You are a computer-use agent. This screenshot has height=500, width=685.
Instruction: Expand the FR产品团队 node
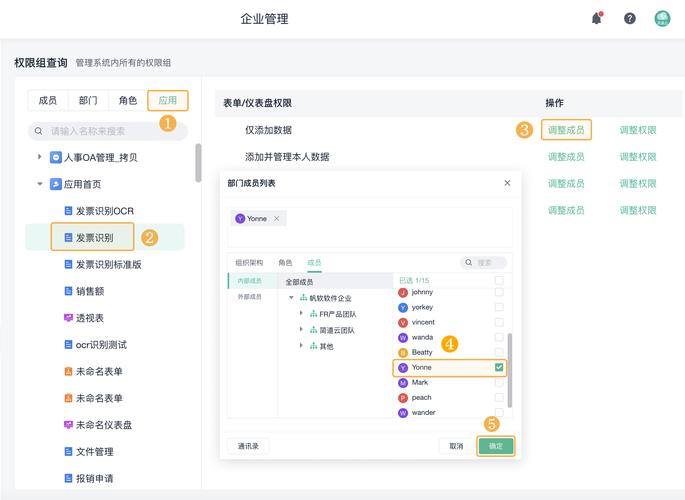[x=301, y=313]
